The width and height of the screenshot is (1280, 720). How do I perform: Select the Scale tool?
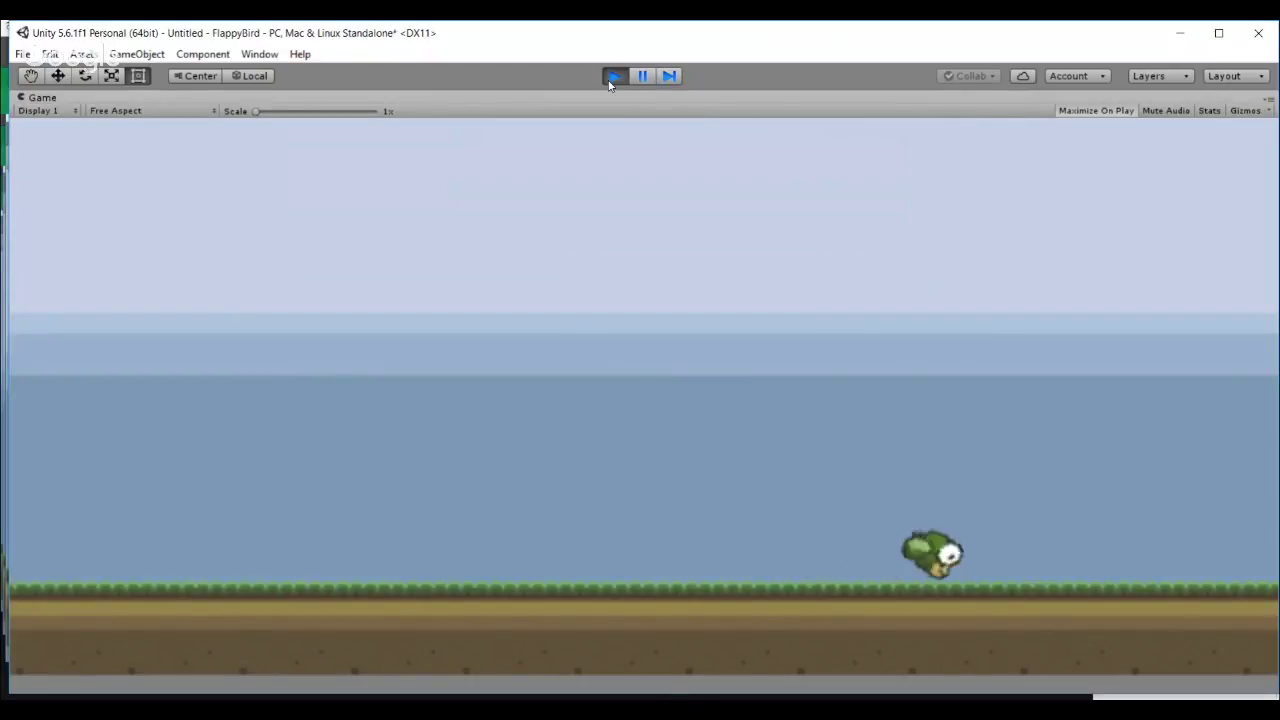pos(111,76)
